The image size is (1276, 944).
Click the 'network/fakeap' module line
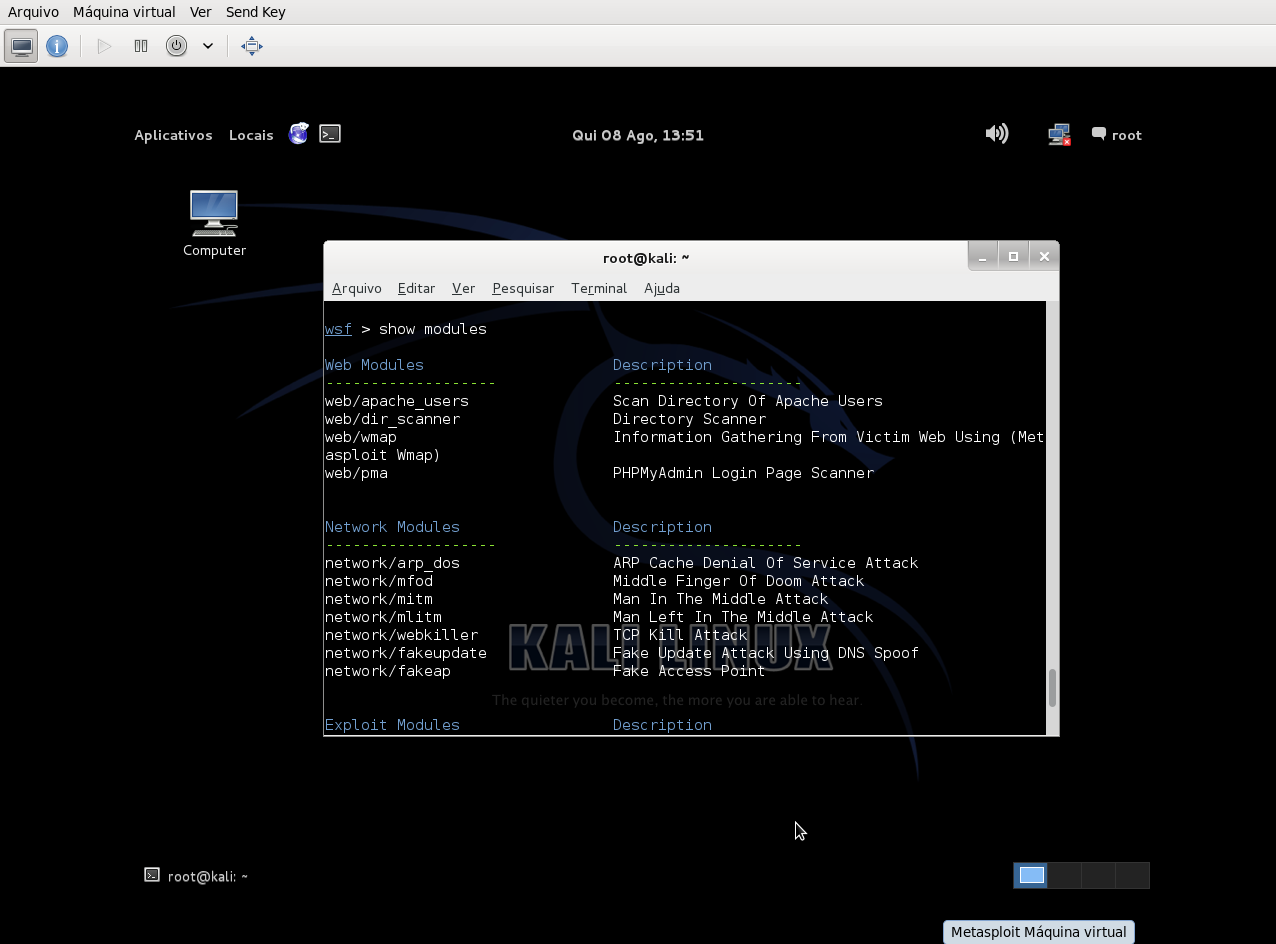[388, 671]
